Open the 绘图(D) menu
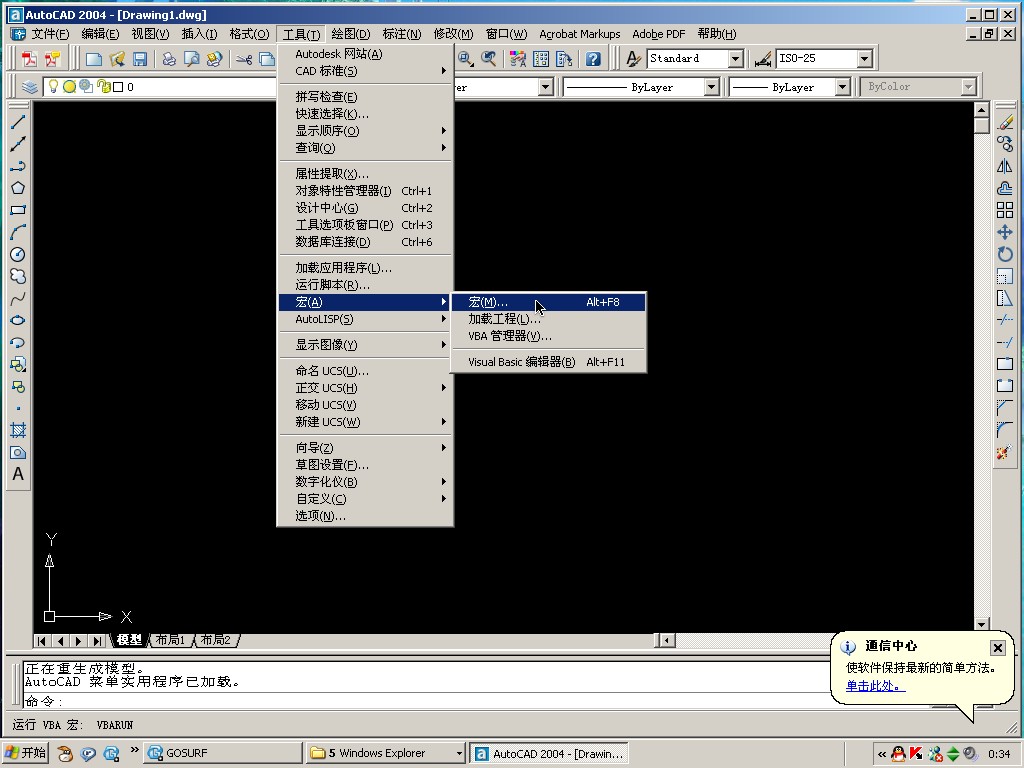 [351, 34]
